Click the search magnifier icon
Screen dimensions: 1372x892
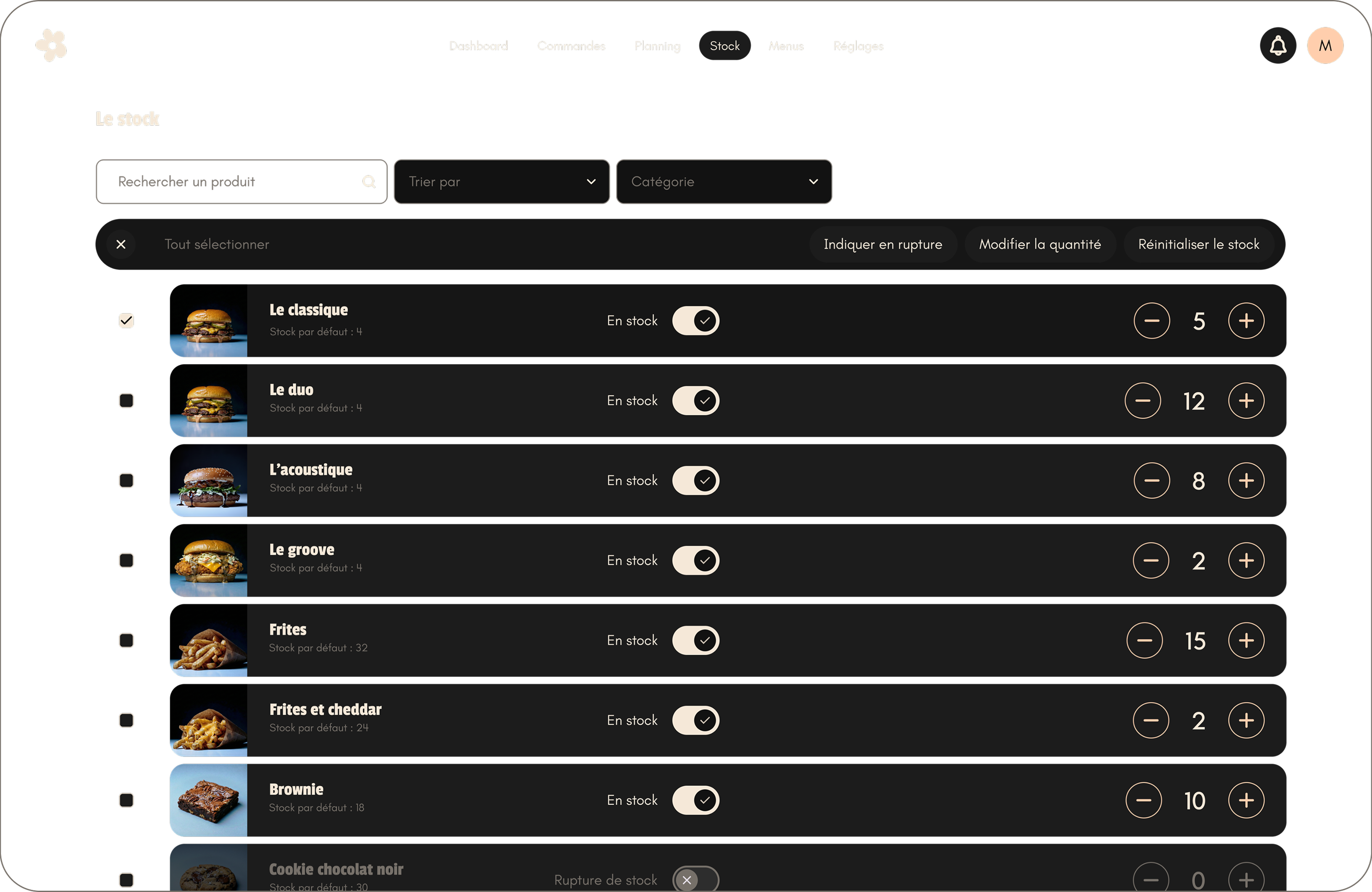click(368, 182)
